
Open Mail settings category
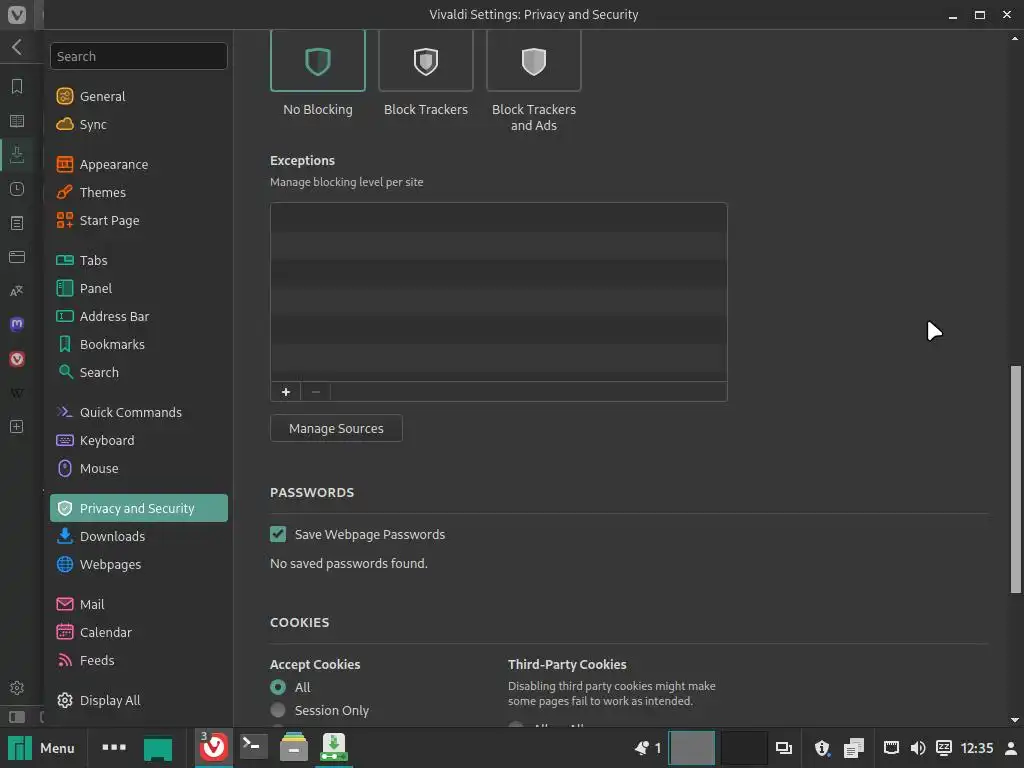click(138, 604)
